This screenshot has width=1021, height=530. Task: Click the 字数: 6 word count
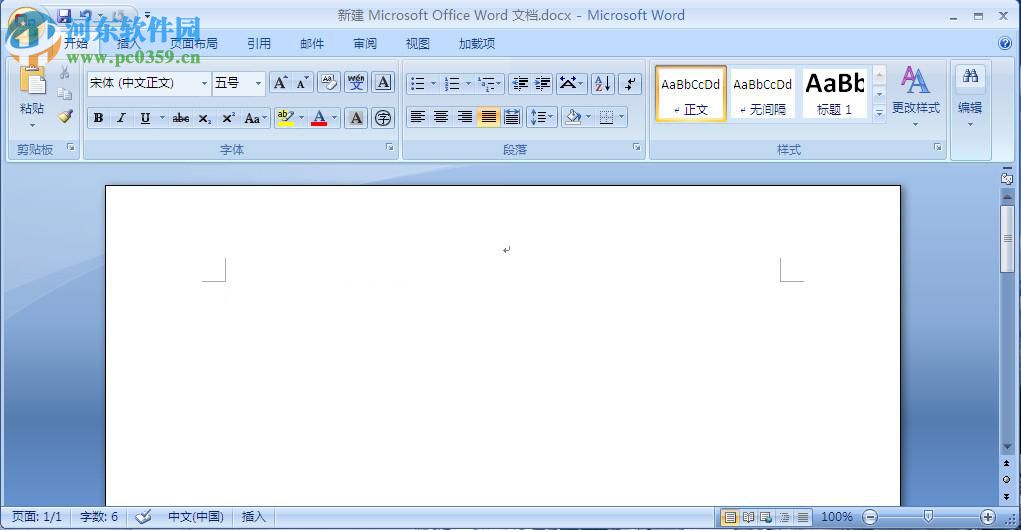tap(99, 517)
